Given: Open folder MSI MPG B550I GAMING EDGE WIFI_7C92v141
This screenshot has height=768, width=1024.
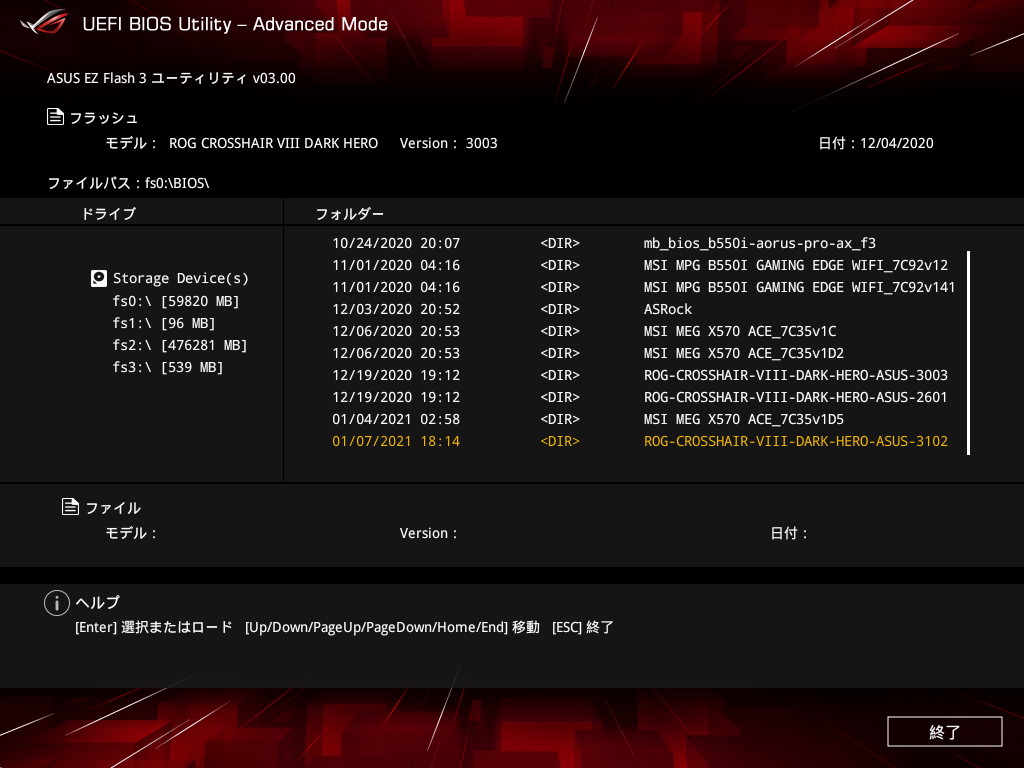Looking at the screenshot, I should click(x=799, y=287).
